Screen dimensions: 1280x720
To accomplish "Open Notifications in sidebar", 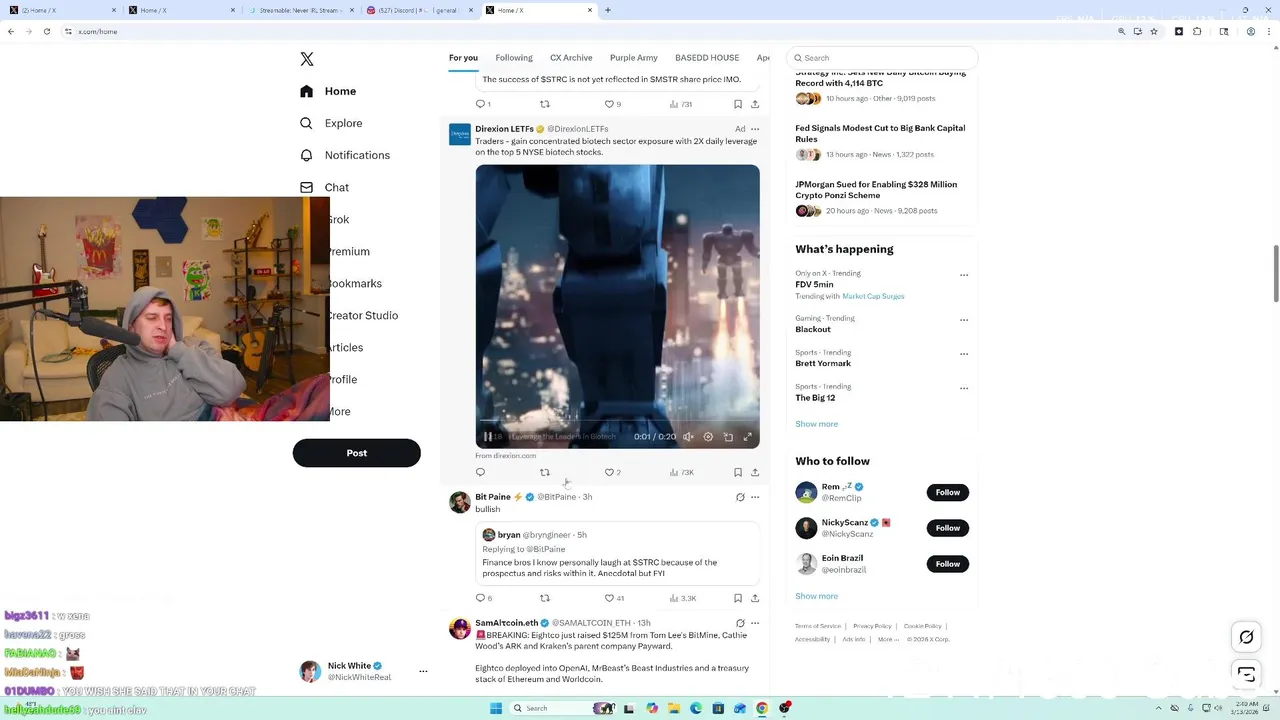I will pyautogui.click(x=345, y=155).
